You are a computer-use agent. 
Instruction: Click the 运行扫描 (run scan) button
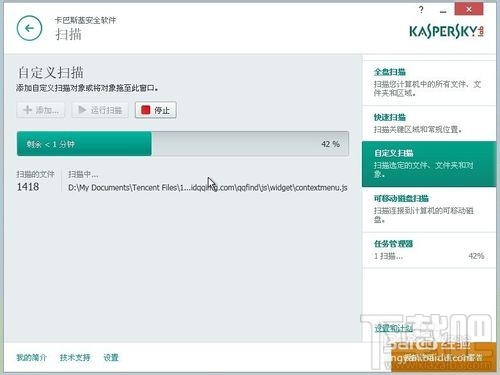pyautogui.click(x=100, y=110)
